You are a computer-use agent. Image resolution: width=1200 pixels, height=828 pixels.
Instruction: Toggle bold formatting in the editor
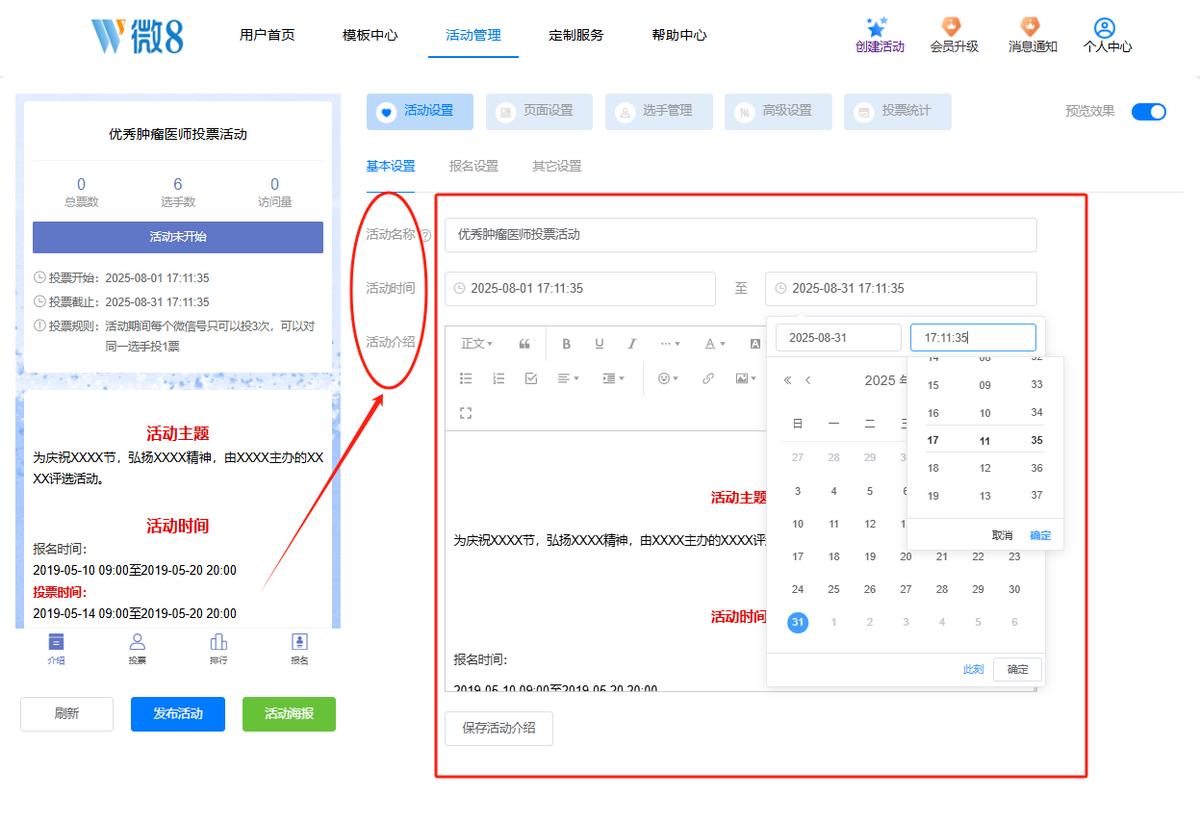(566, 344)
